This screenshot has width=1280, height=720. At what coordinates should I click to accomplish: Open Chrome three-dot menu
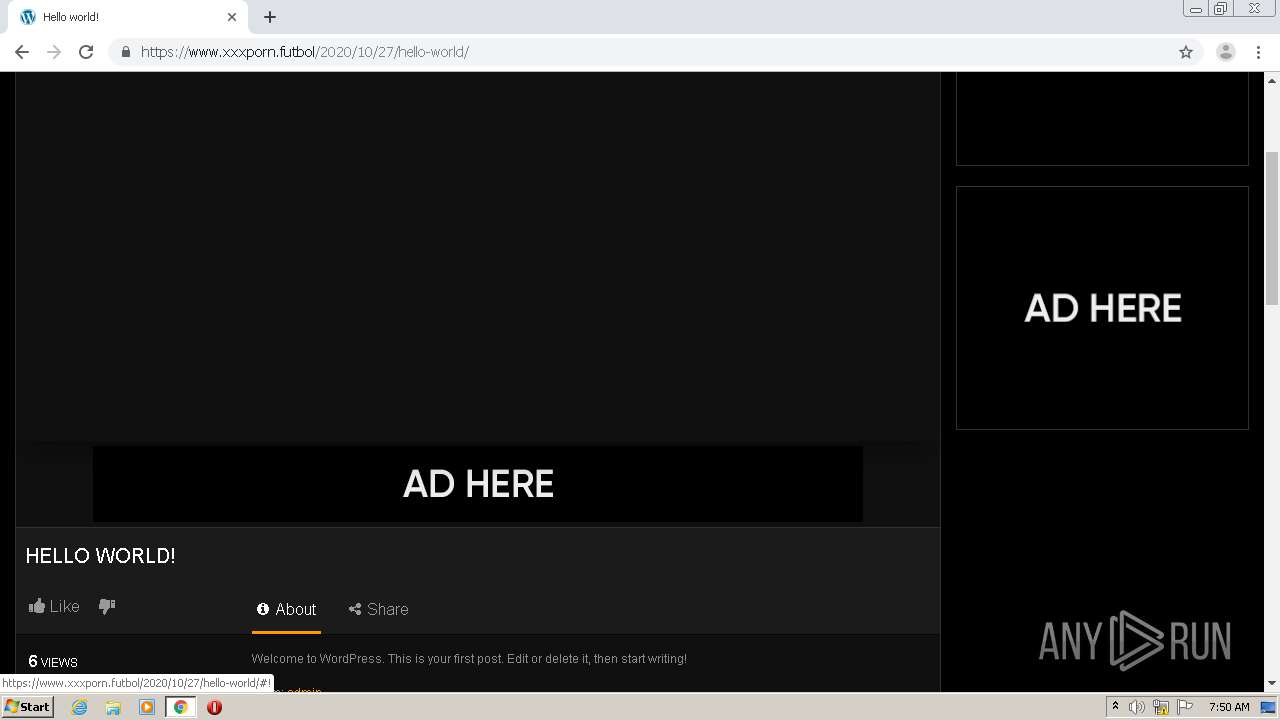[x=1259, y=52]
